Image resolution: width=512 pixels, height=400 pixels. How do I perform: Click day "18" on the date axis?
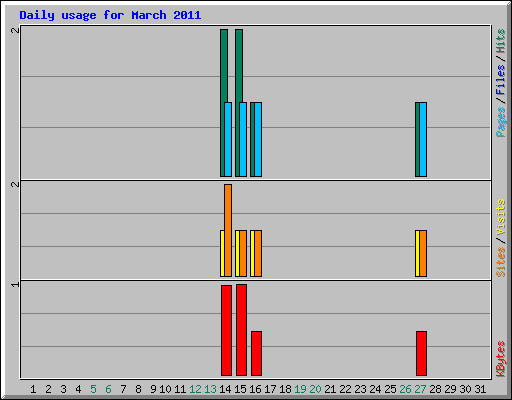(x=285, y=389)
